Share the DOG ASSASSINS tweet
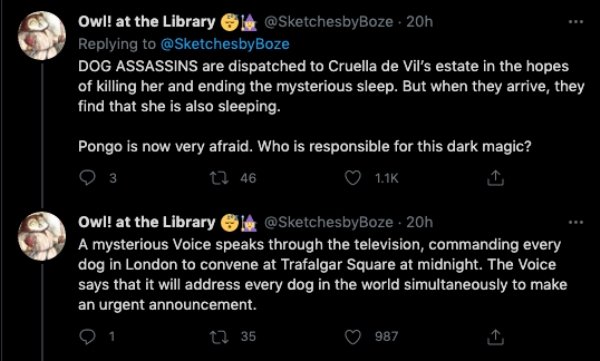The height and width of the screenshot is (361, 600). coord(495,178)
